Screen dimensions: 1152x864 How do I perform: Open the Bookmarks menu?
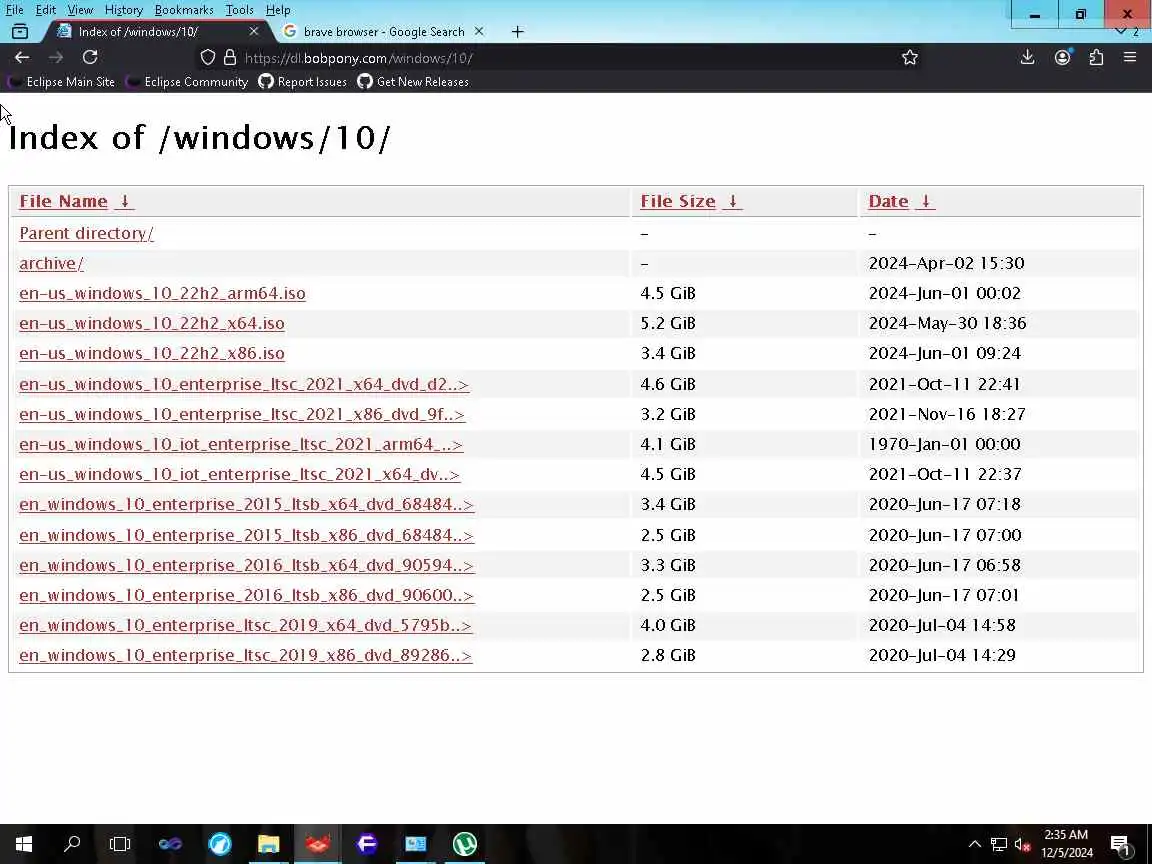[x=184, y=10]
